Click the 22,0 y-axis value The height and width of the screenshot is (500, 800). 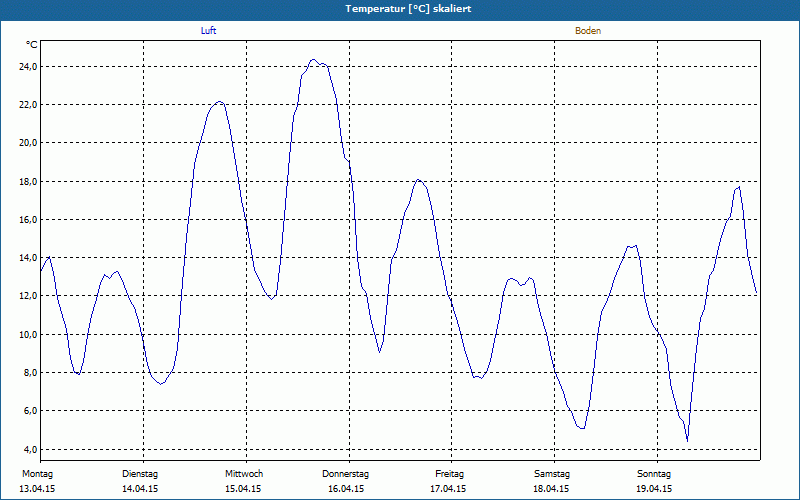[29, 105]
